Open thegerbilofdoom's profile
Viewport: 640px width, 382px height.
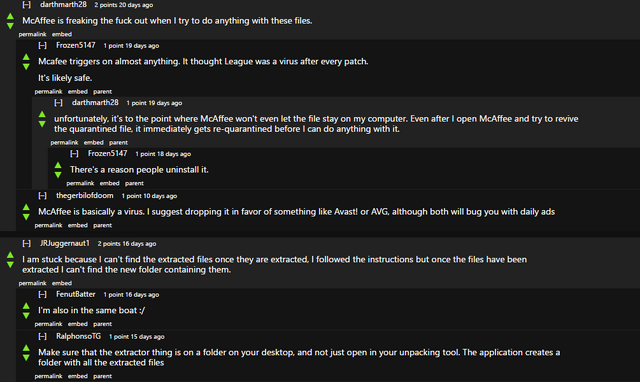tap(84, 195)
